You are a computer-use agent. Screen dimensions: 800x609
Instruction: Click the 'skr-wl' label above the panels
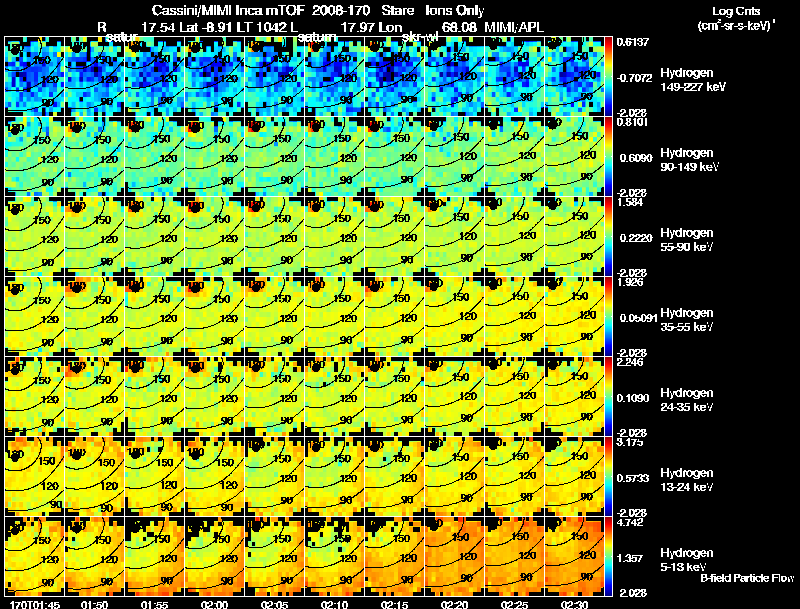click(420, 37)
